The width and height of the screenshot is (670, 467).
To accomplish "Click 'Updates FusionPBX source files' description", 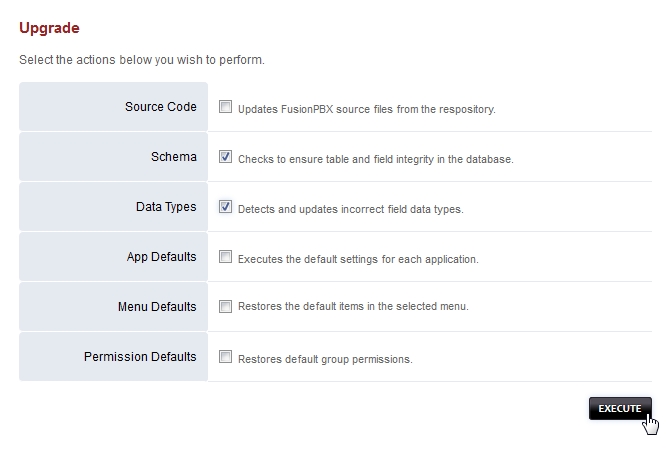I will click(x=366, y=109).
